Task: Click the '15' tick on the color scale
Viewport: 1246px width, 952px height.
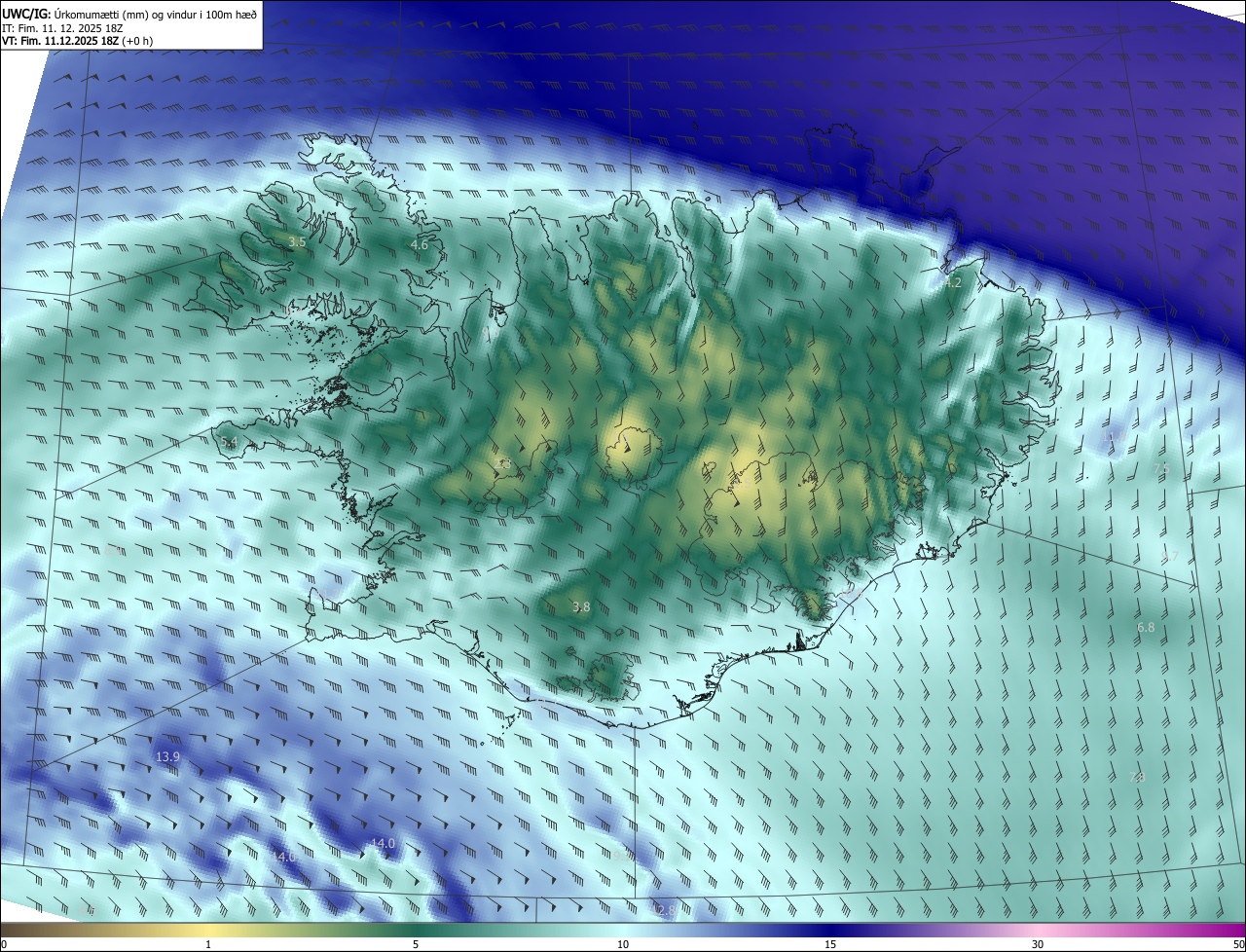Action: 830,944
